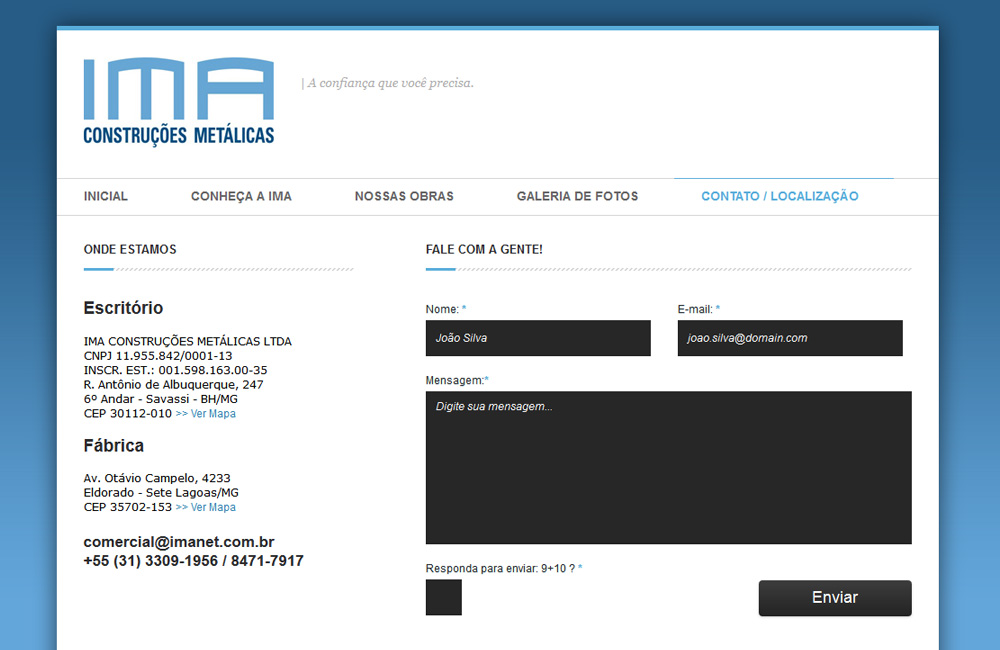Click the FALE COM A GENTE! title
The image size is (1000, 650).
pyautogui.click(x=484, y=249)
